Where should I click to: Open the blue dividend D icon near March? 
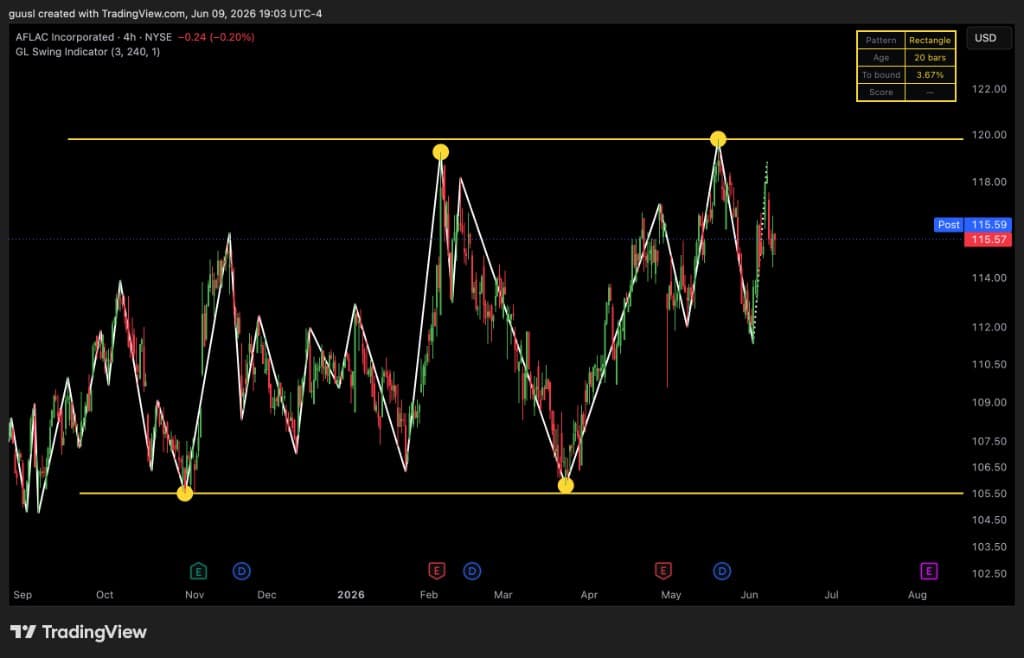click(472, 572)
